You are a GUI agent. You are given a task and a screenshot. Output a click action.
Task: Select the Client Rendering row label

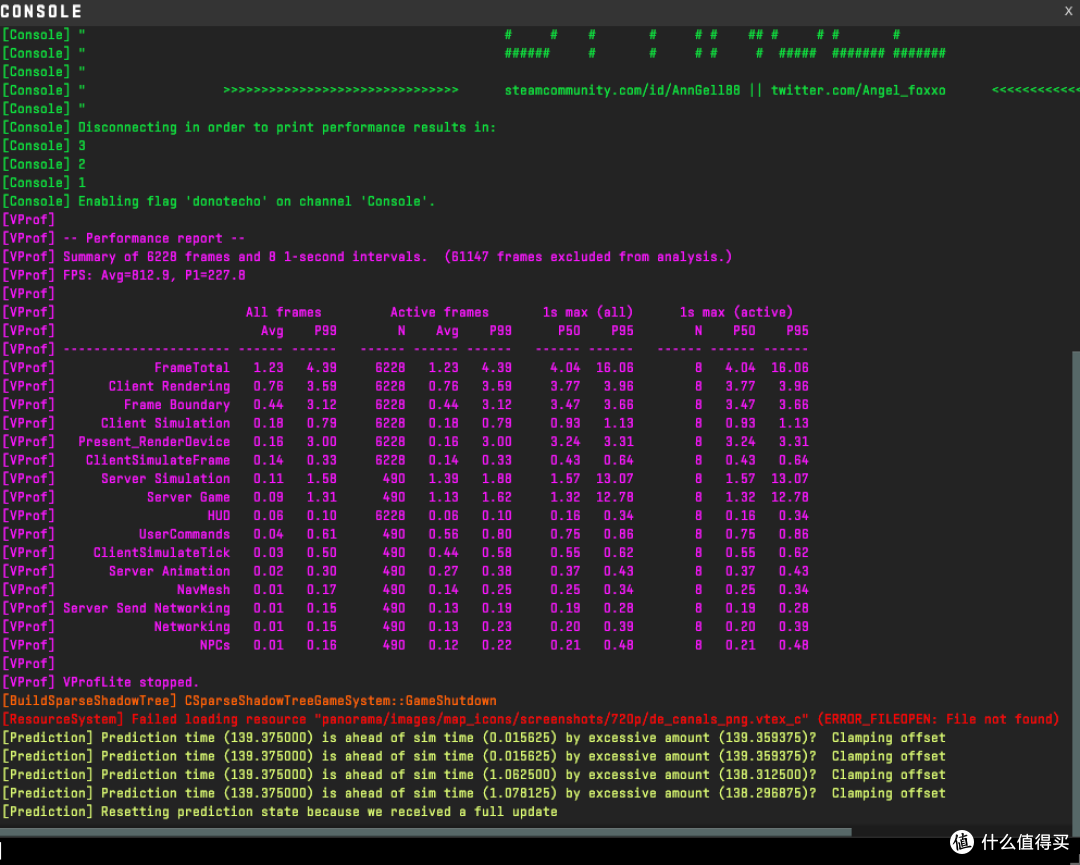tap(169, 386)
